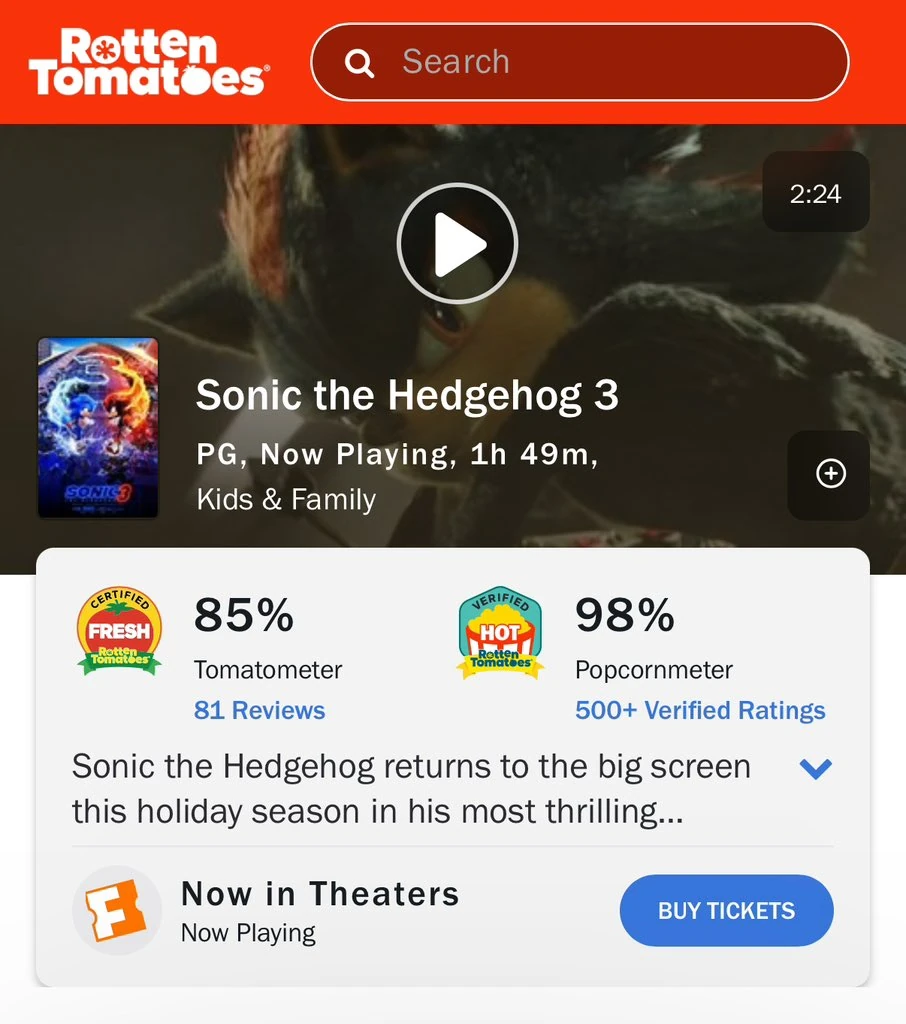View 500+ Verified Ratings

coord(699,710)
